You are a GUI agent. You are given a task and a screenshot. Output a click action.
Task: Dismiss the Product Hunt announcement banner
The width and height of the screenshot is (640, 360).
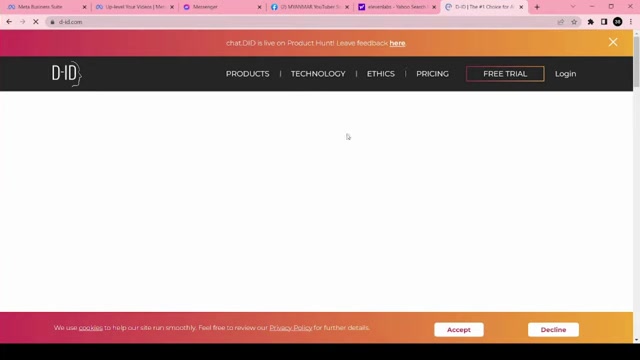(613, 42)
